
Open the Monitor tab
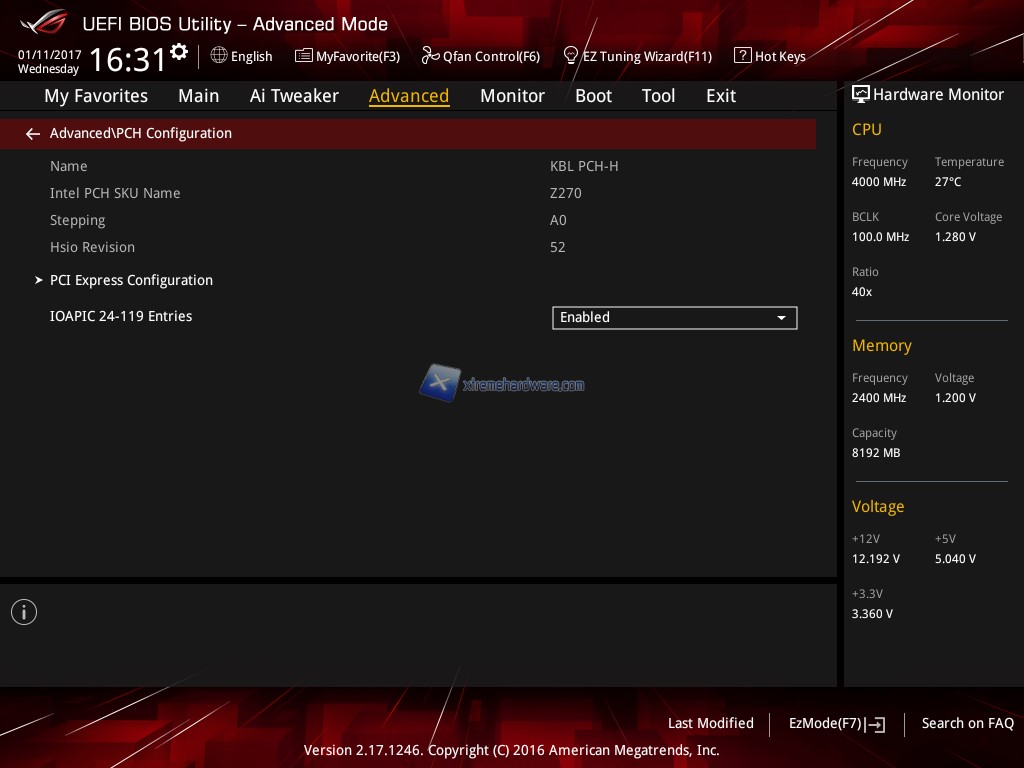(512, 96)
